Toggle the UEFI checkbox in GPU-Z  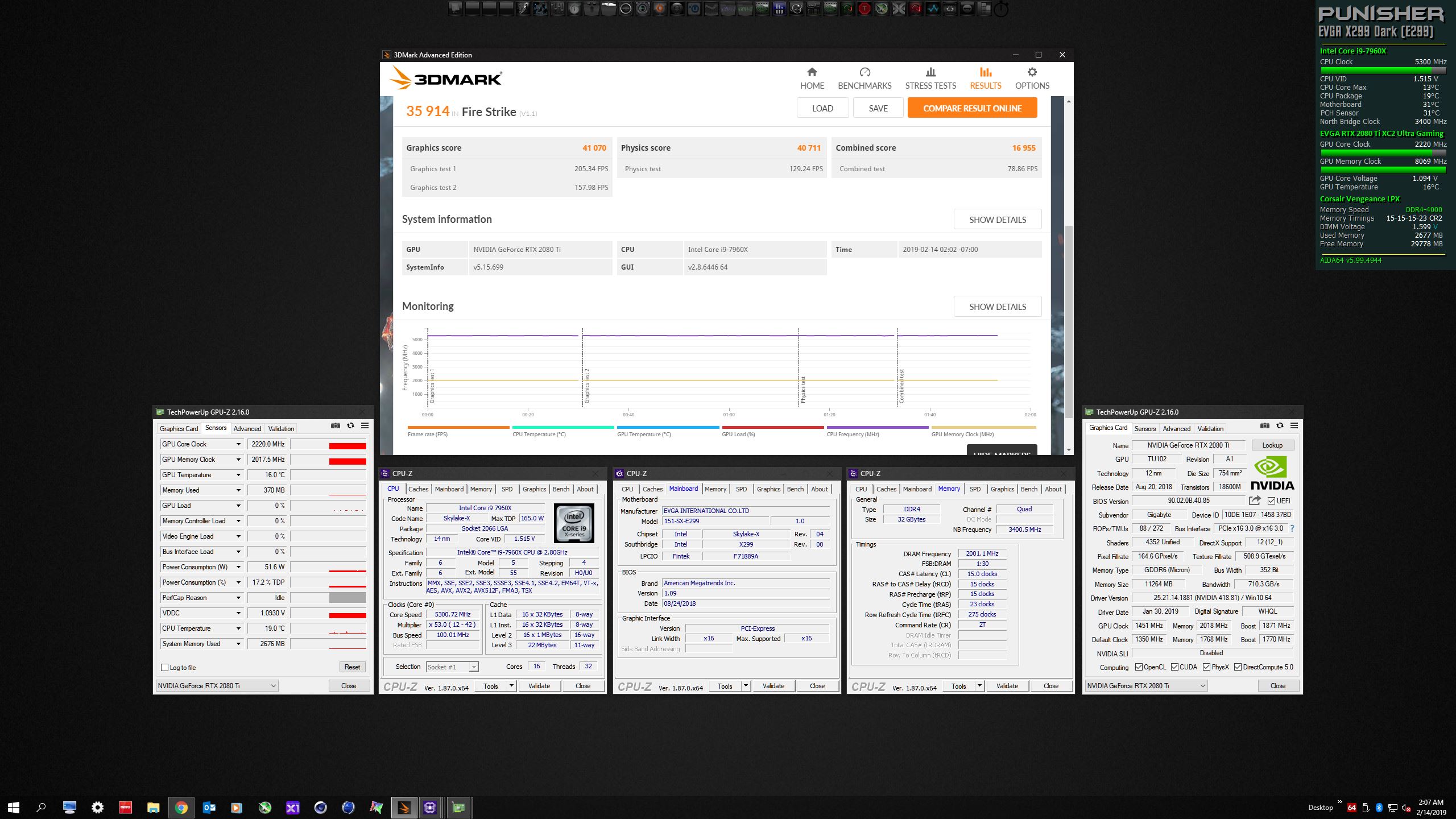[1271, 501]
